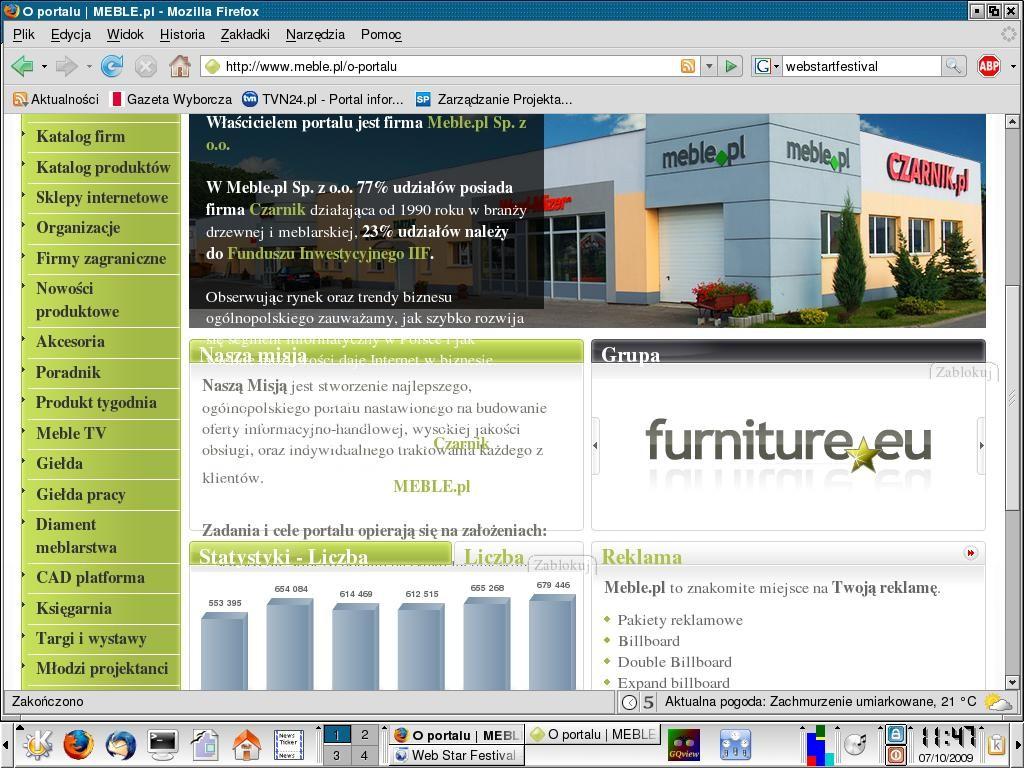Open Katalog produktów in the sidebar
Viewport: 1024px width, 768px height.
point(103,167)
